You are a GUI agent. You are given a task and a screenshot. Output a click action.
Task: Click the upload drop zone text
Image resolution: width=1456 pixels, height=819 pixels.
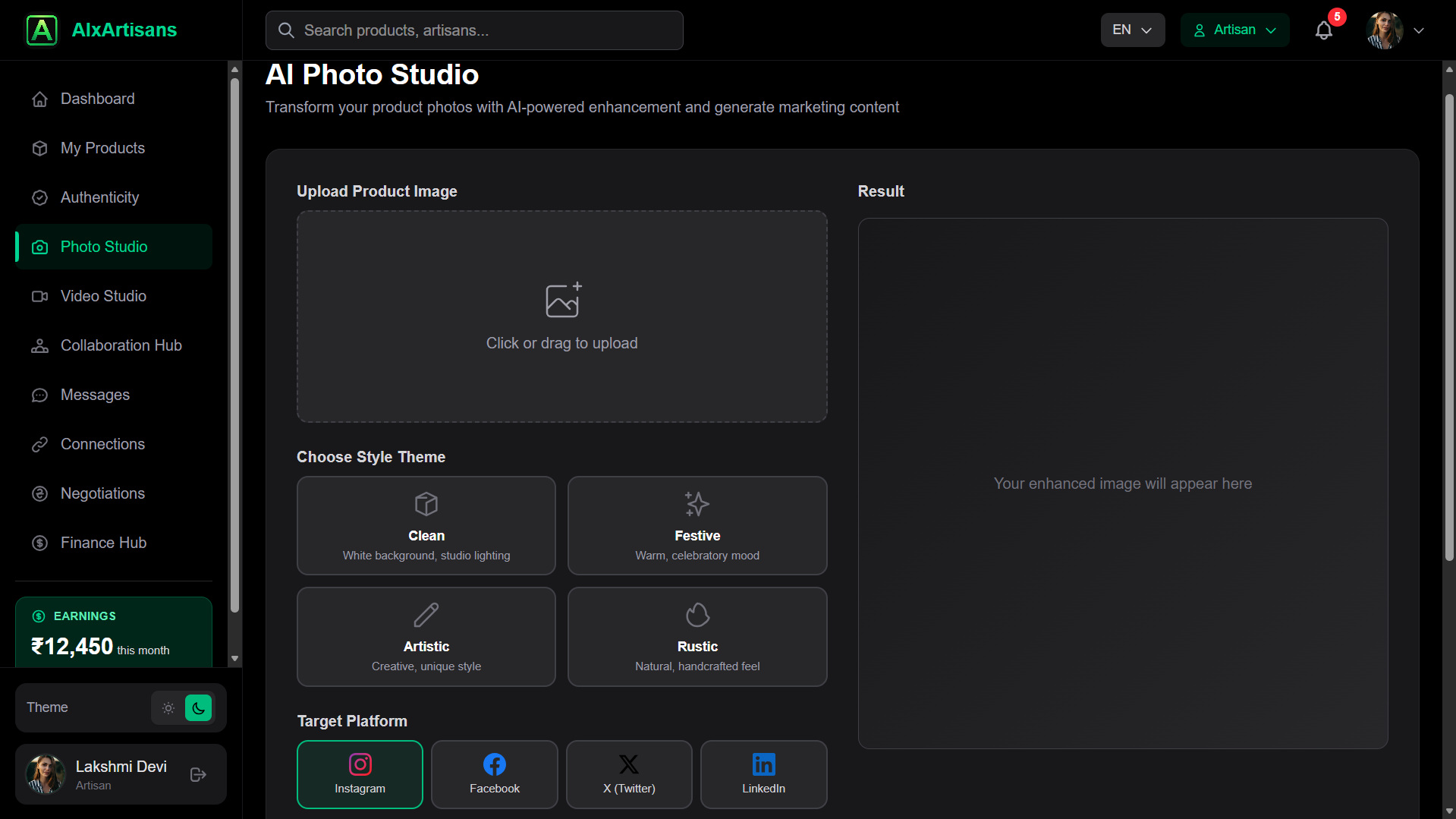point(561,343)
